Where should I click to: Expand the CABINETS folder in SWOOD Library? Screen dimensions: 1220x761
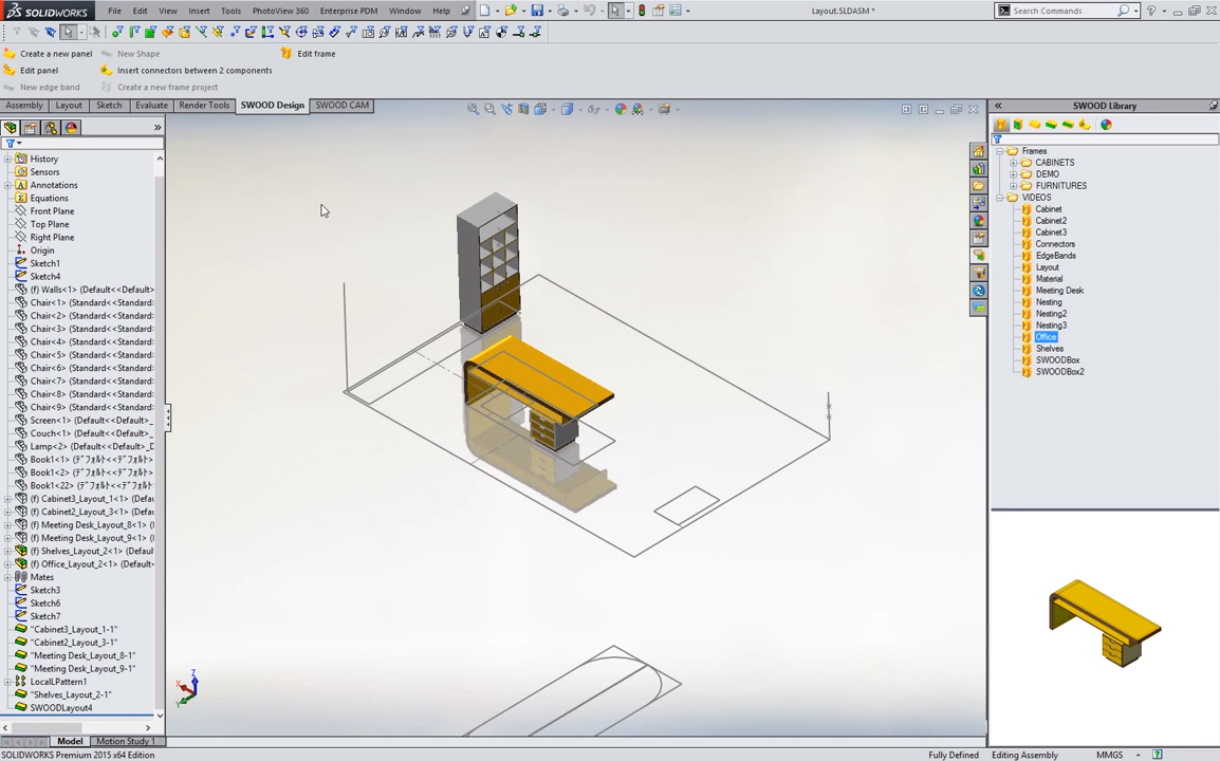(1013, 163)
